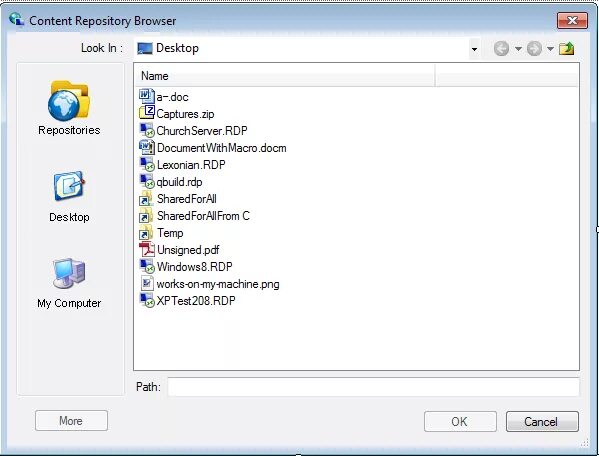Click into the Path input field
The height and width of the screenshot is (456, 599).
tap(373, 387)
